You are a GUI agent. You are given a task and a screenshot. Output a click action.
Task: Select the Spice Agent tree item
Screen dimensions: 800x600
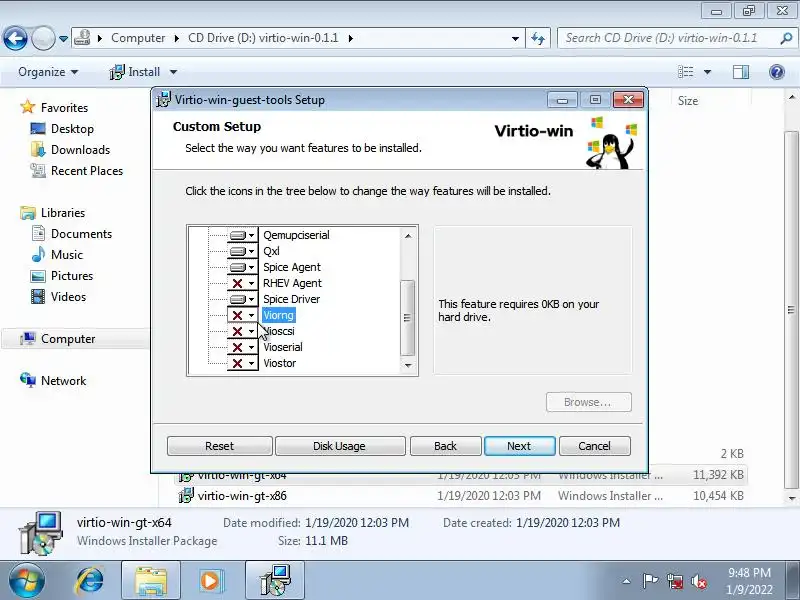click(292, 267)
